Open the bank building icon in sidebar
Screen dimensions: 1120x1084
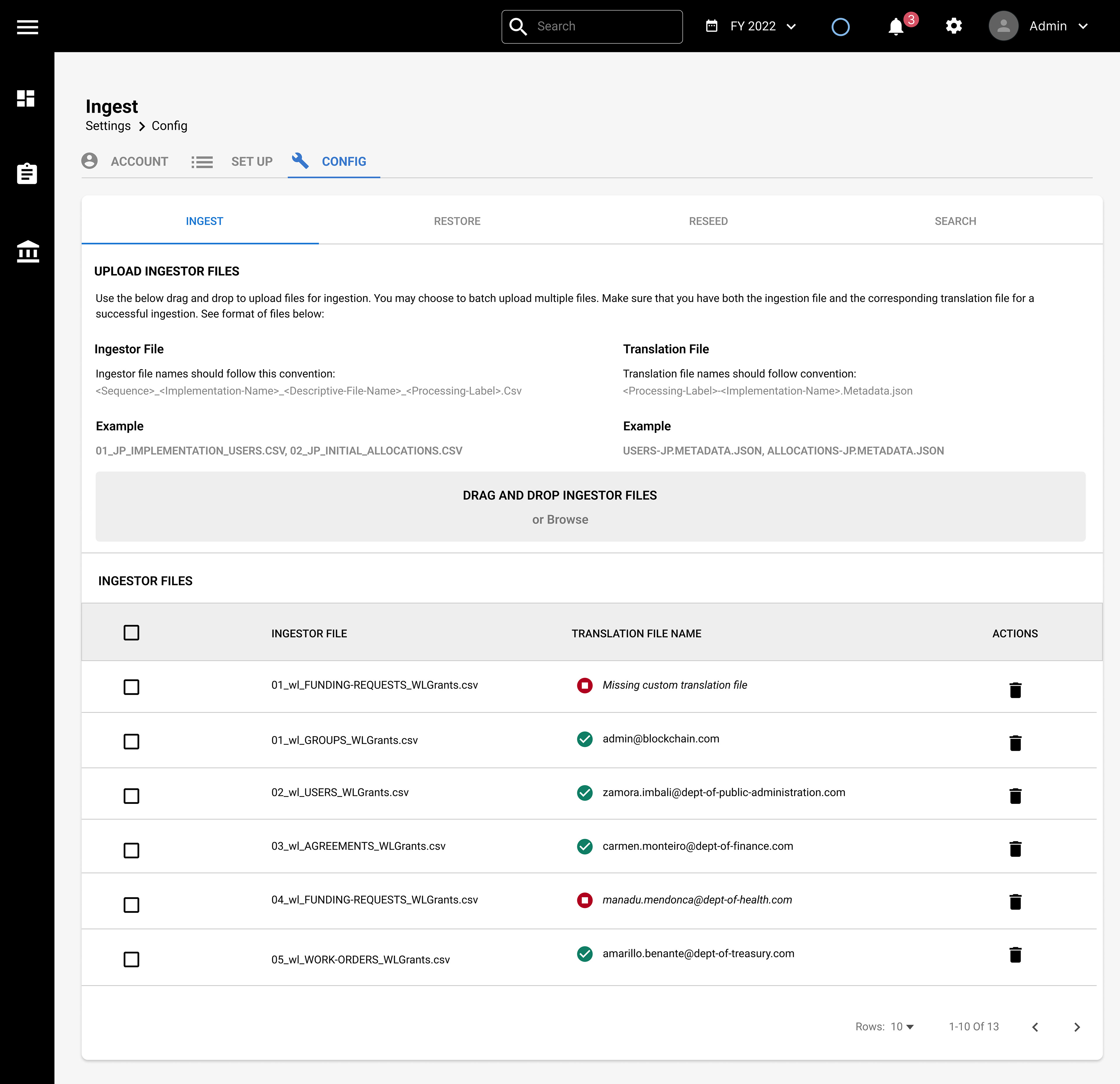(28, 252)
